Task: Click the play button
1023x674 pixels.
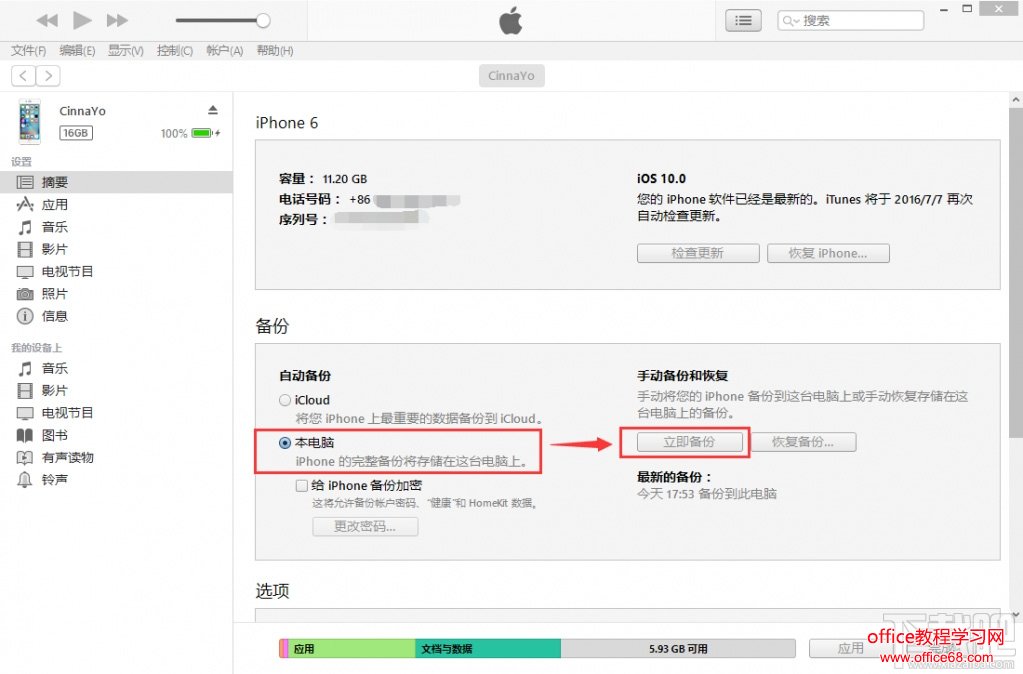Action: [x=82, y=20]
